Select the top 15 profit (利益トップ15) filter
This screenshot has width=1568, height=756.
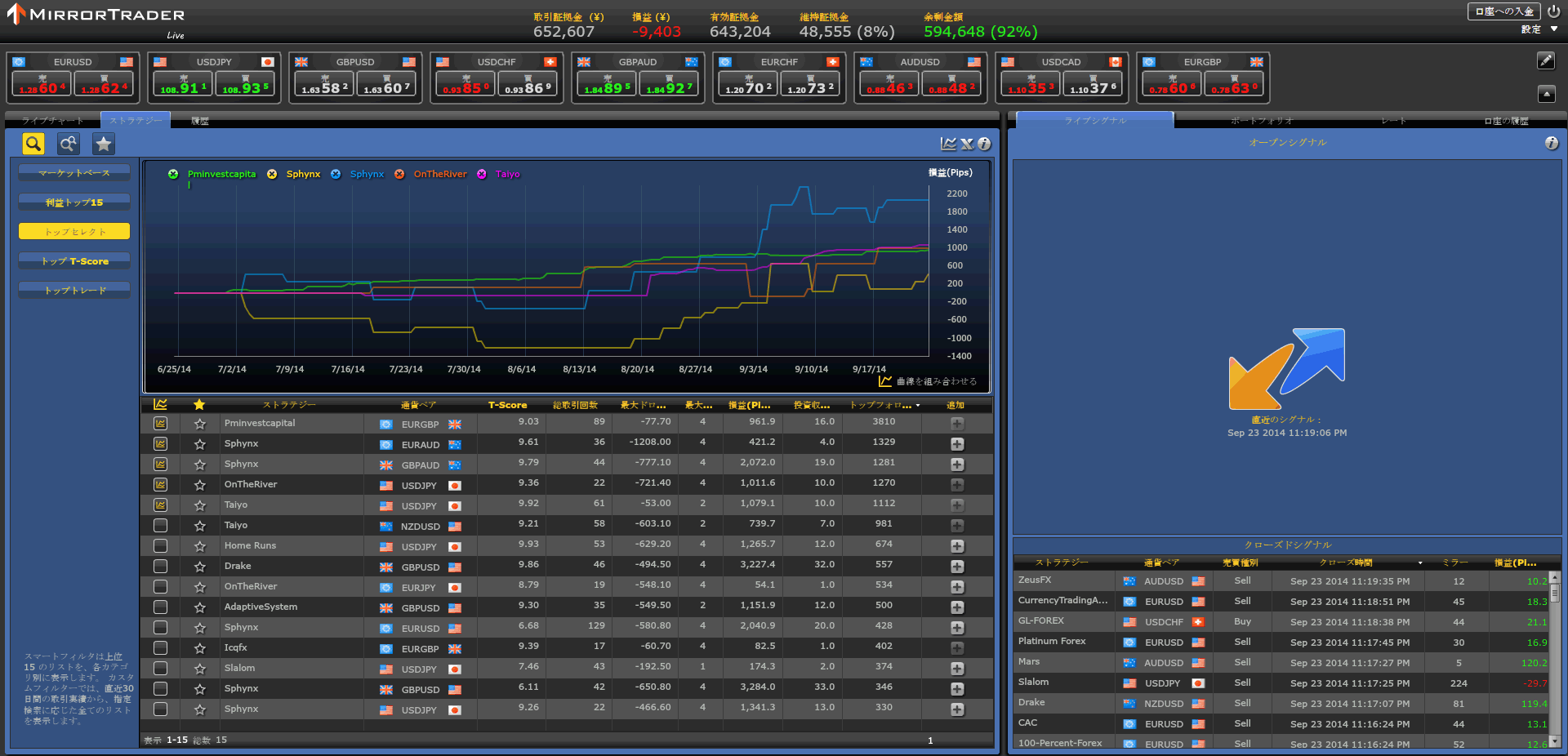pyautogui.click(x=74, y=202)
